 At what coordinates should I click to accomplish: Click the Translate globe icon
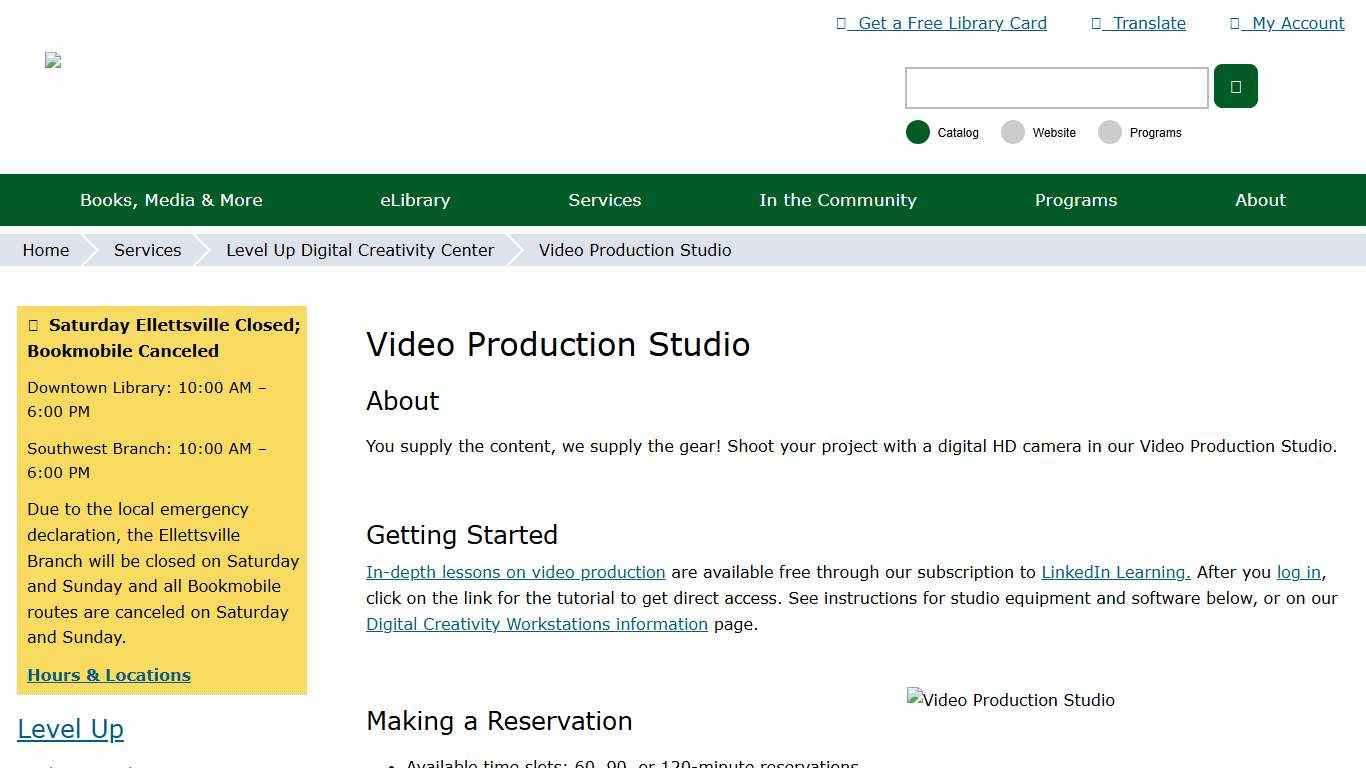1096,23
